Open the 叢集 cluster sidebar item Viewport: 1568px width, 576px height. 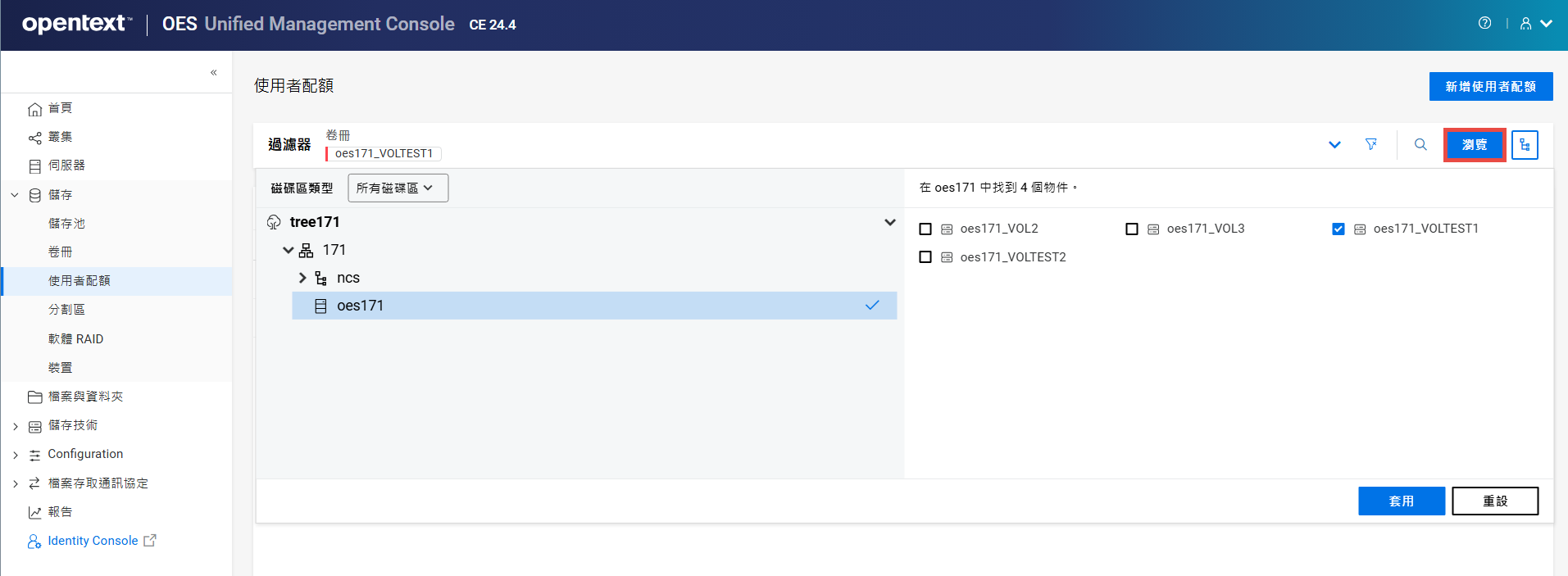pyautogui.click(x=60, y=137)
